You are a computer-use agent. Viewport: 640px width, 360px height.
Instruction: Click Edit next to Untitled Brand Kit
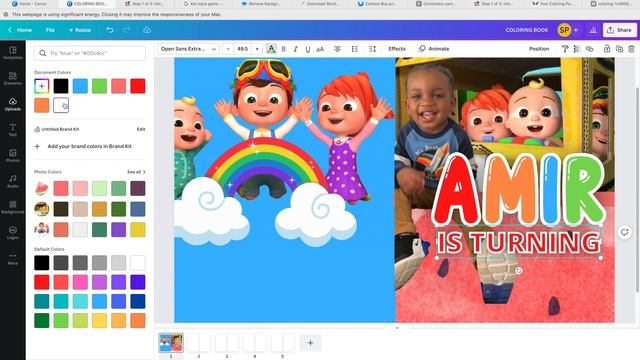tap(141, 129)
